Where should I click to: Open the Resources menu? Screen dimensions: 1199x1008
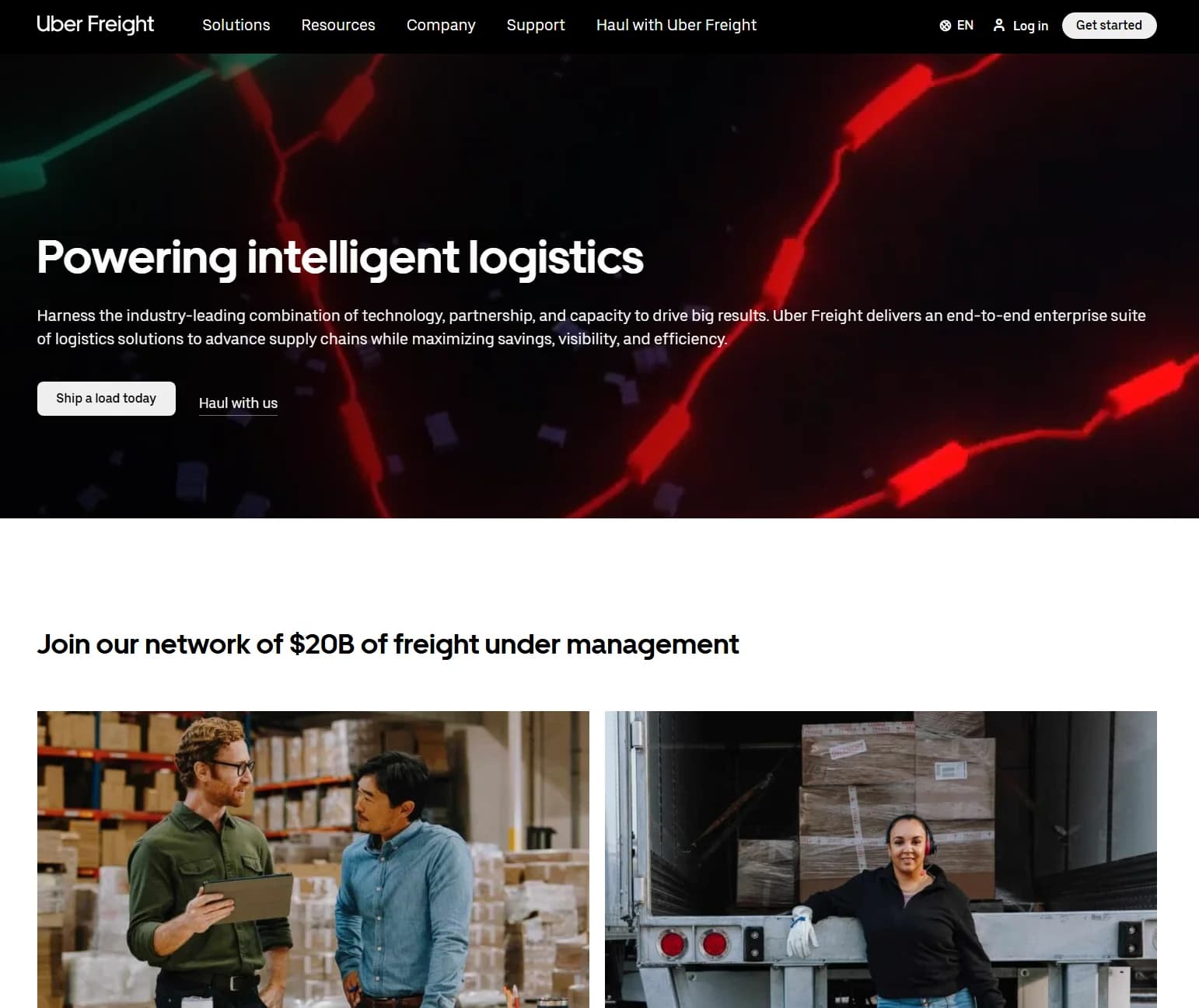[338, 25]
